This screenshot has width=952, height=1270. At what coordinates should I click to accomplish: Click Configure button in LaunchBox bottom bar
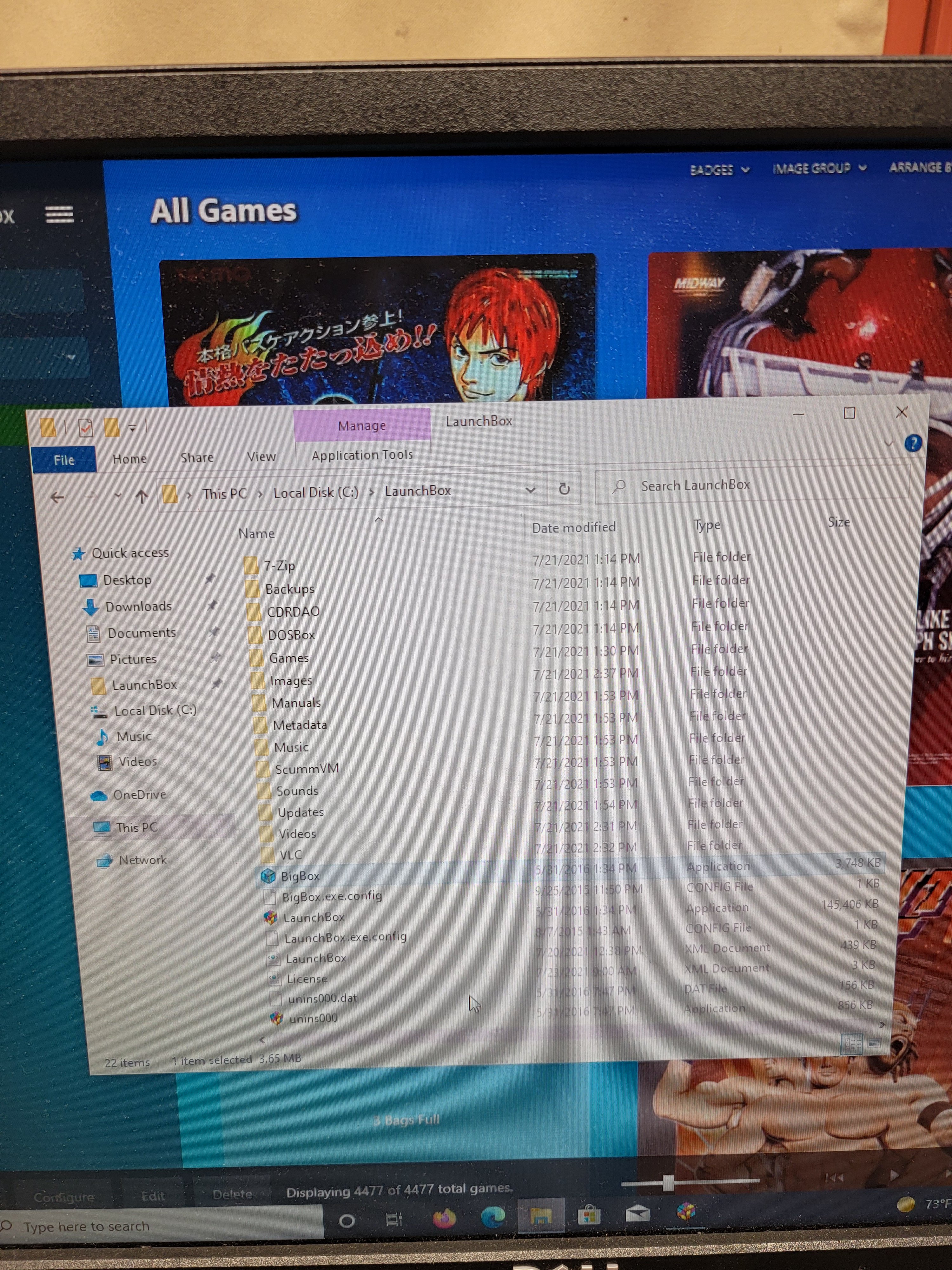click(64, 1197)
